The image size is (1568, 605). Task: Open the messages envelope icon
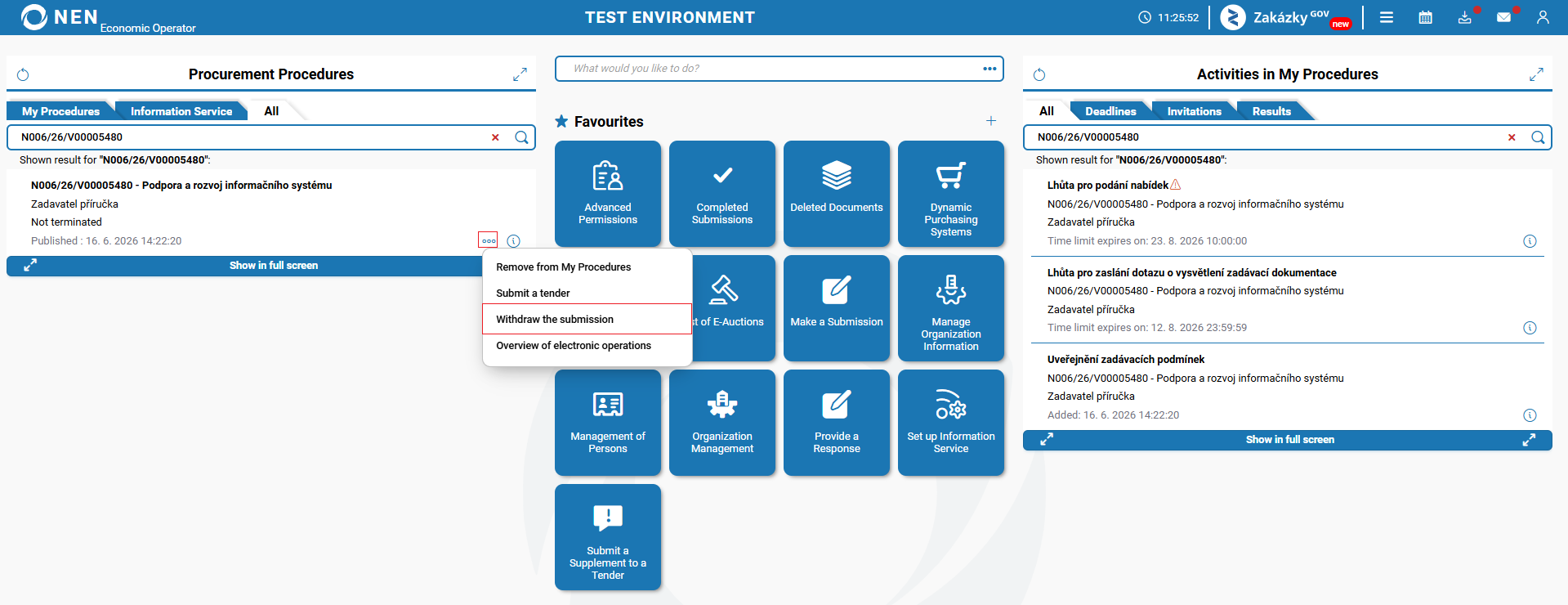1503,17
